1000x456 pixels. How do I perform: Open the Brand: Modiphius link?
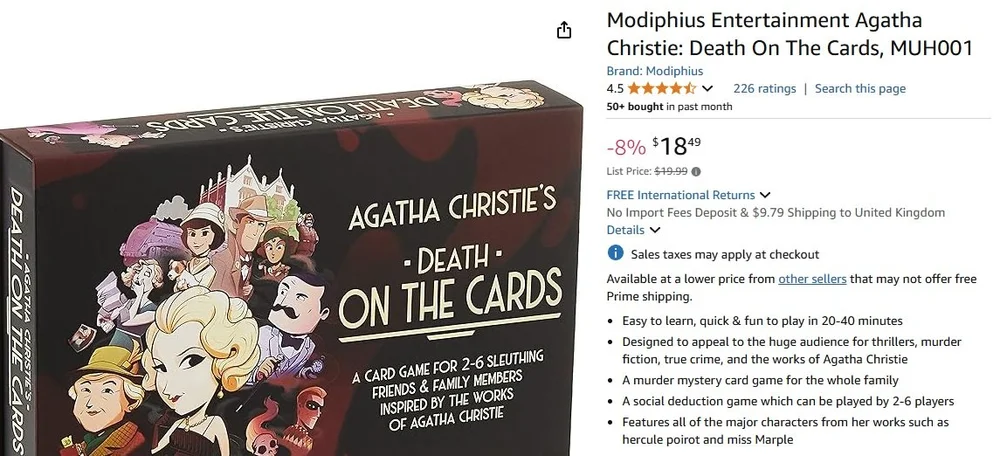[654, 71]
